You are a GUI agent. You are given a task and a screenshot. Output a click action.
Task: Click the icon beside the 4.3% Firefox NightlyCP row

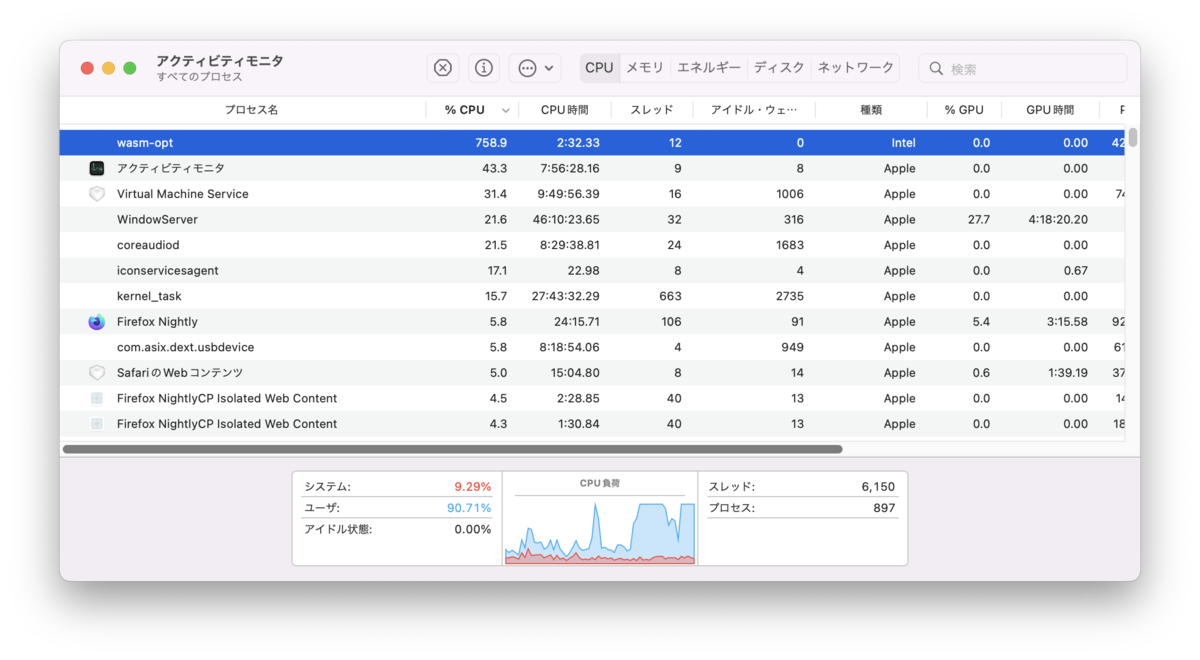point(97,424)
